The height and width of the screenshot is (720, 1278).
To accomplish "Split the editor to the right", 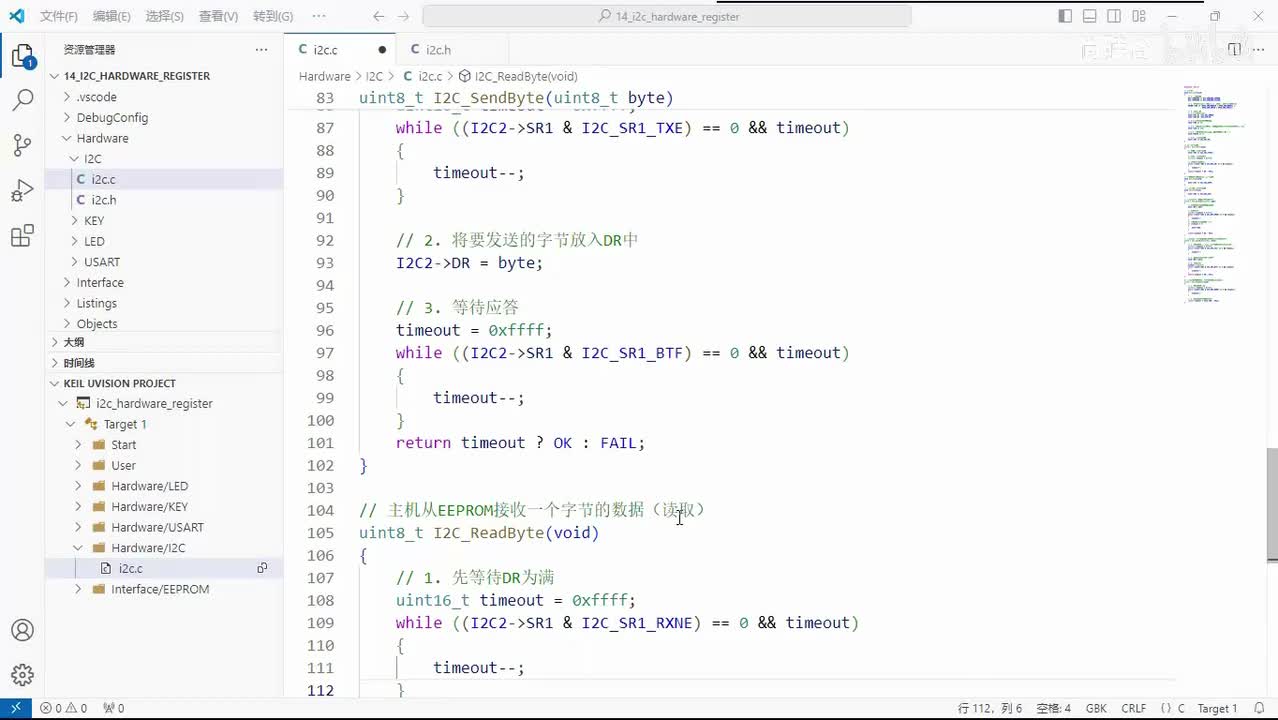I will click(1234, 49).
